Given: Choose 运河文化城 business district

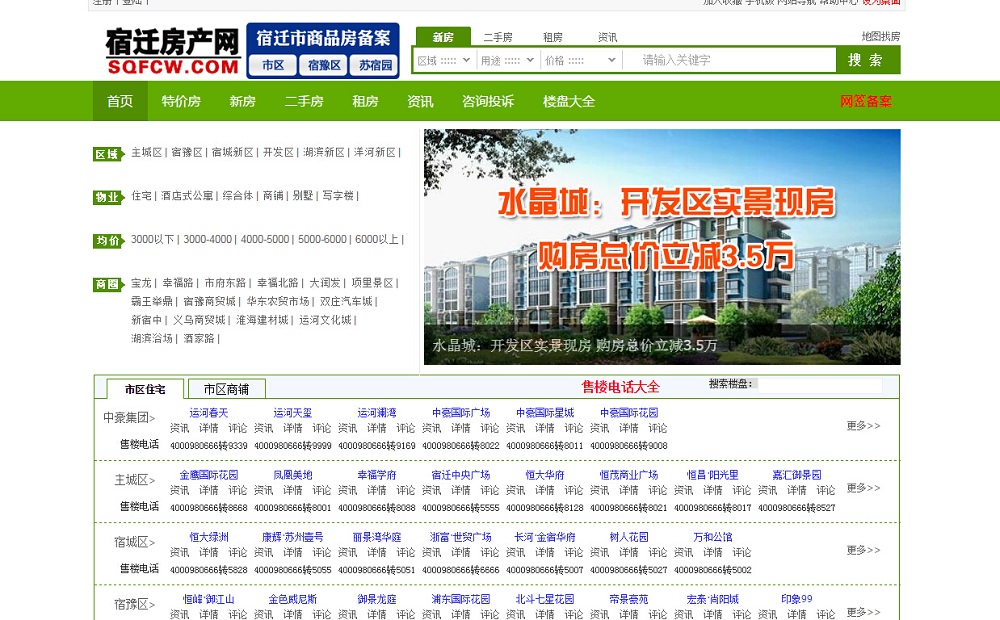Looking at the screenshot, I should (x=325, y=320).
